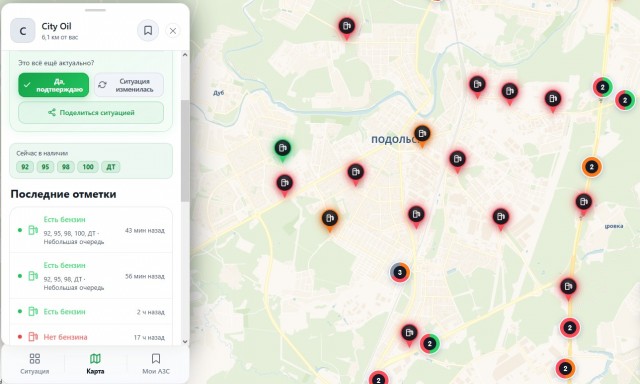Click 'Ситуация изменилась' button
This screenshot has height=384, width=640.
pyautogui.click(x=129, y=85)
